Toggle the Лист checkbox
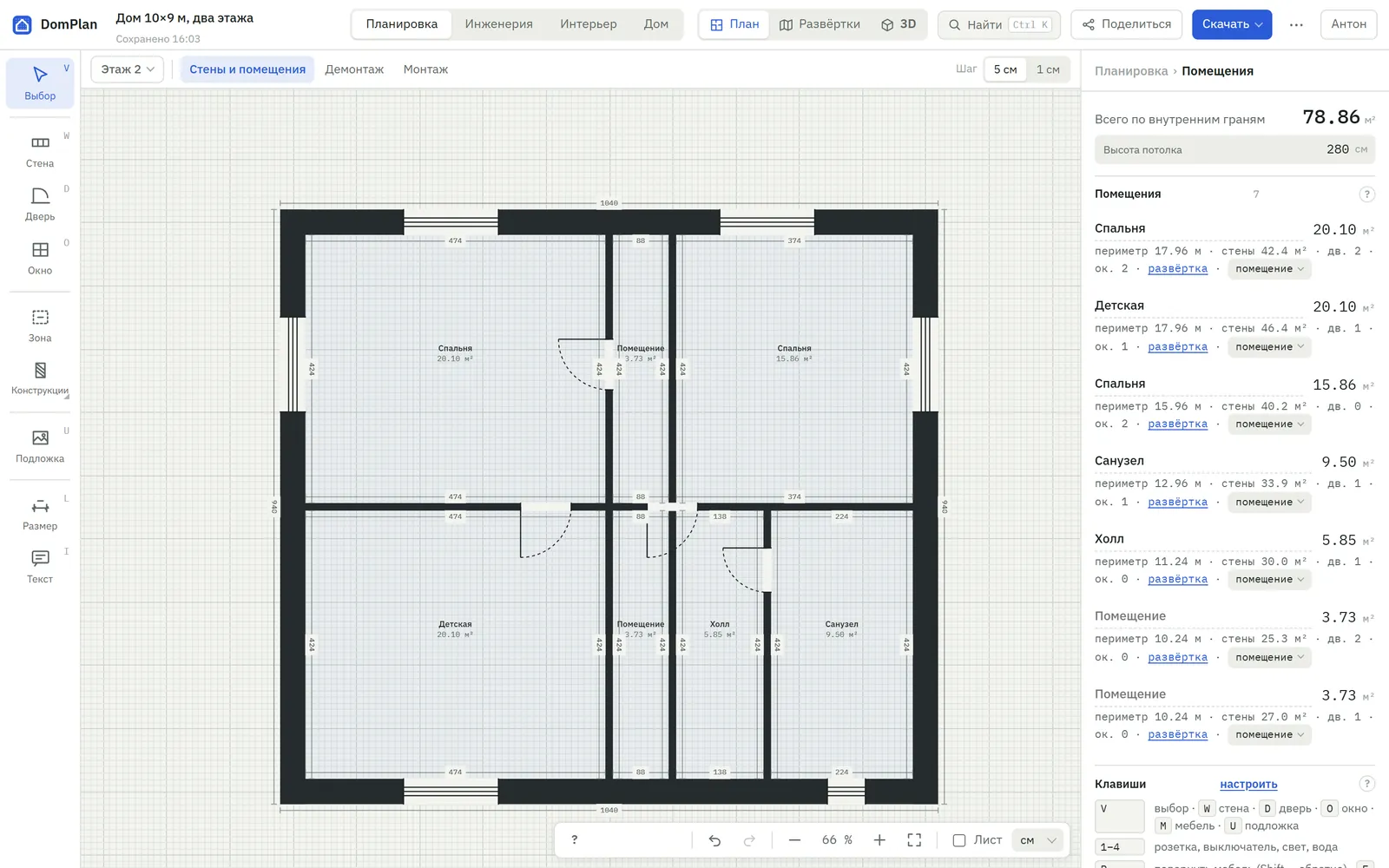This screenshot has height=868, width=1389. tap(959, 840)
